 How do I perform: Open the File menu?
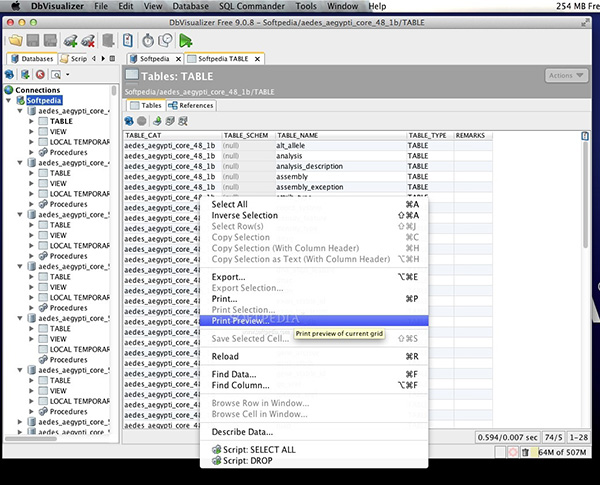point(101,6)
